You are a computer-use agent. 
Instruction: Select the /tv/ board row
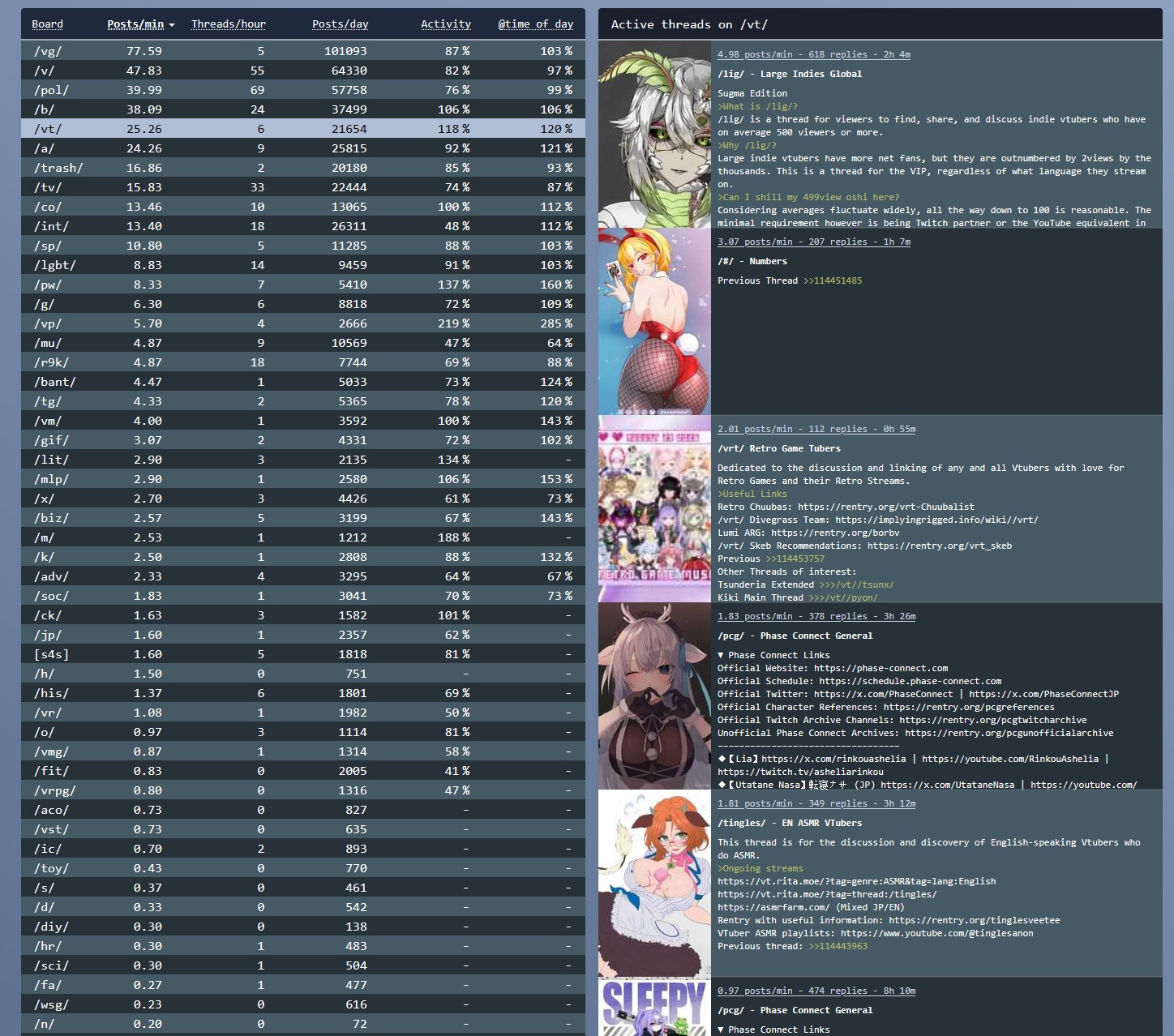(303, 187)
